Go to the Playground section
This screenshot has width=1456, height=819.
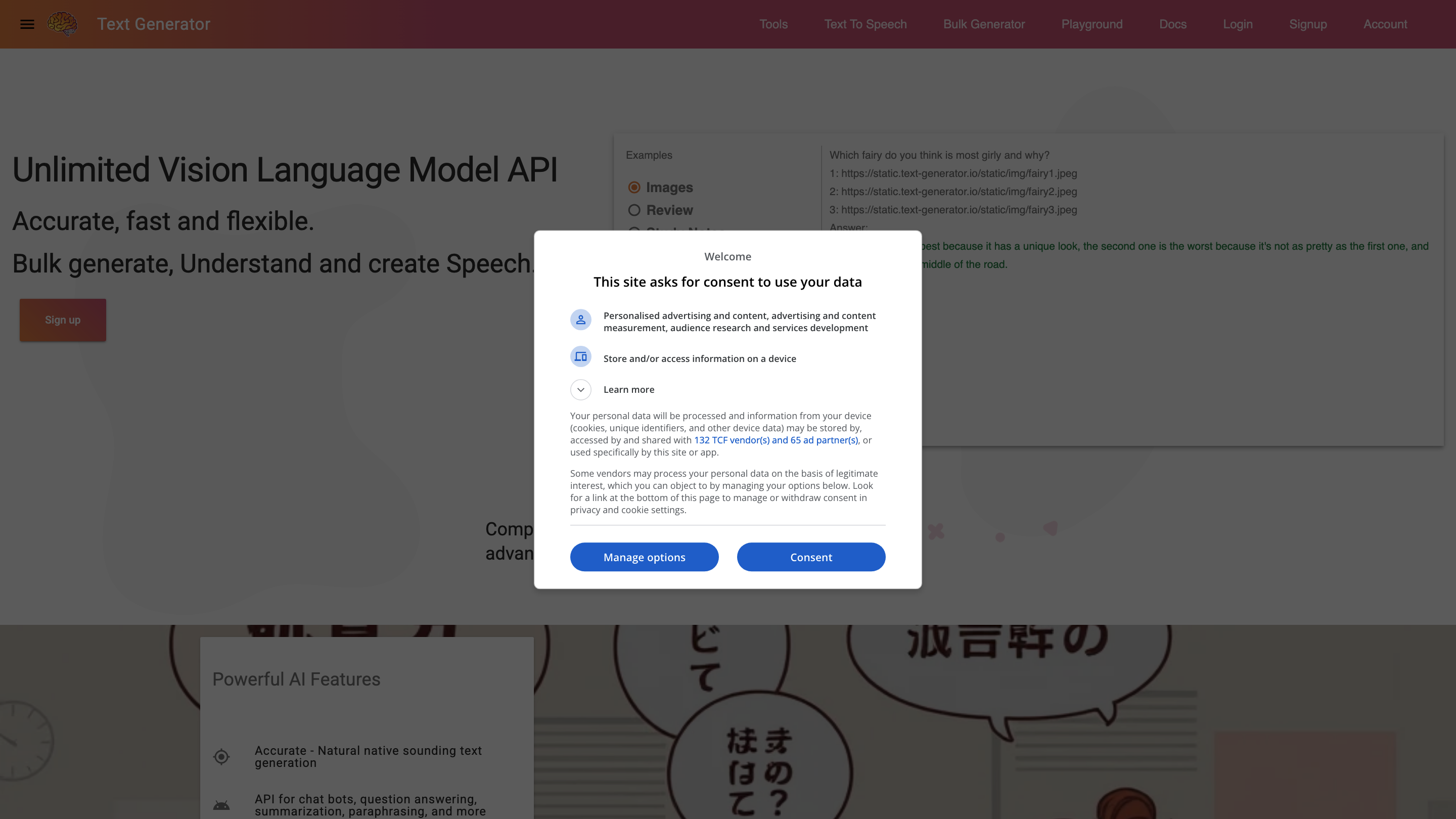pos(1091,24)
